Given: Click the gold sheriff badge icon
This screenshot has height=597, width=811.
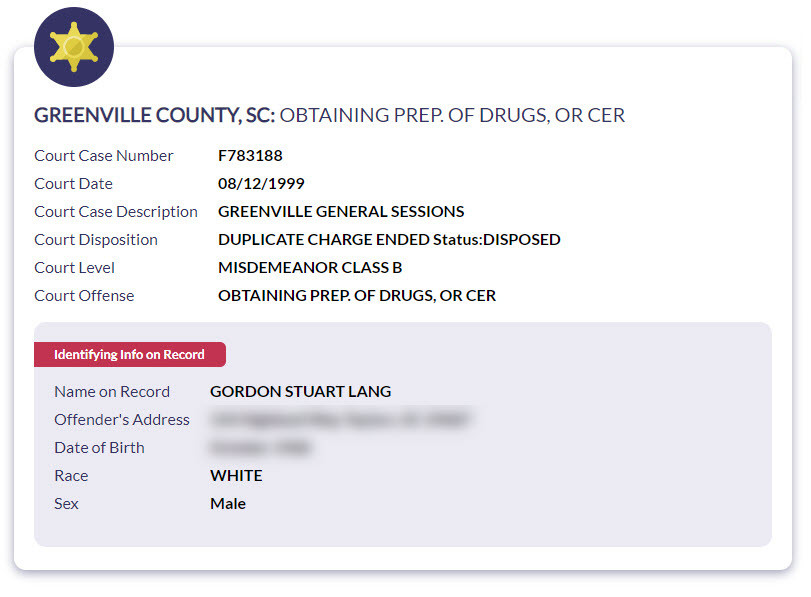Looking at the screenshot, I should pos(74,47).
